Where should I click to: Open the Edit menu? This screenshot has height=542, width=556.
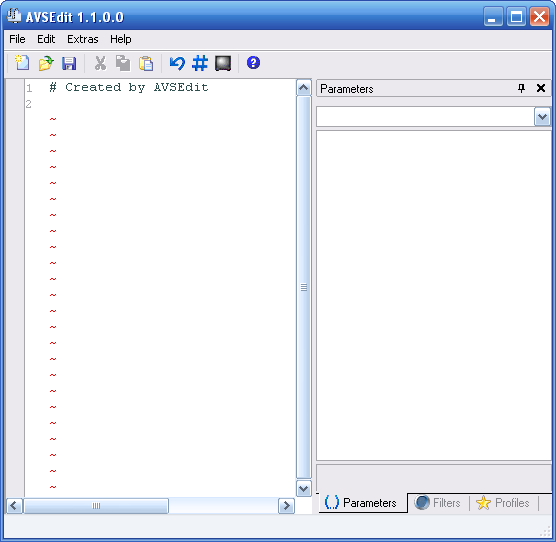[x=46, y=39]
